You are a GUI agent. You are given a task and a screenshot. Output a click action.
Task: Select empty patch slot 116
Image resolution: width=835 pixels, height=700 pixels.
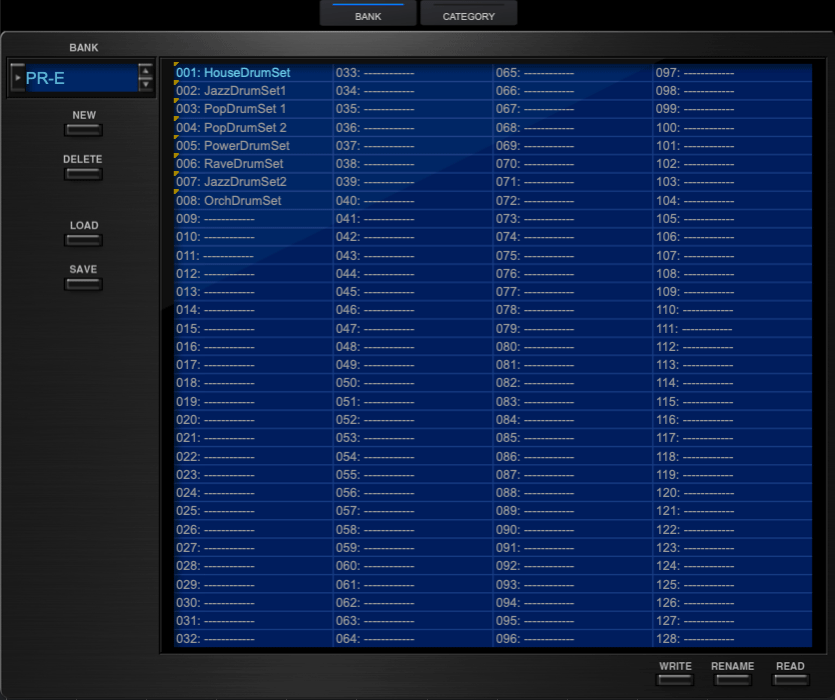[x=733, y=420]
